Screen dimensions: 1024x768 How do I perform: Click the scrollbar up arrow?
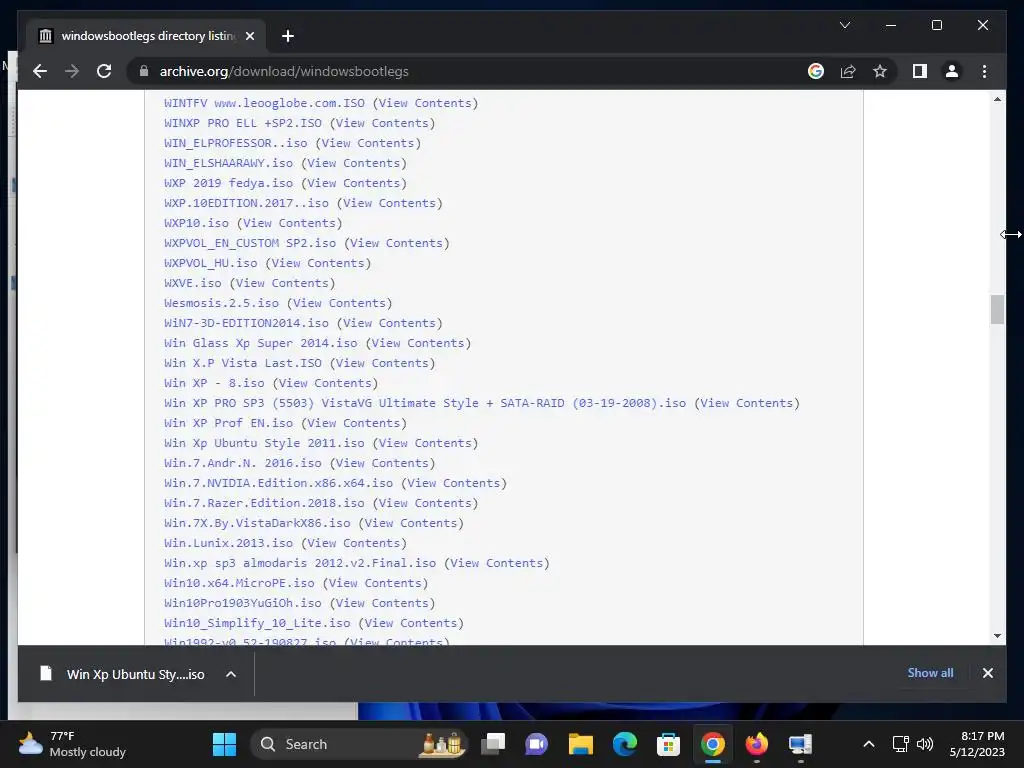(997, 99)
